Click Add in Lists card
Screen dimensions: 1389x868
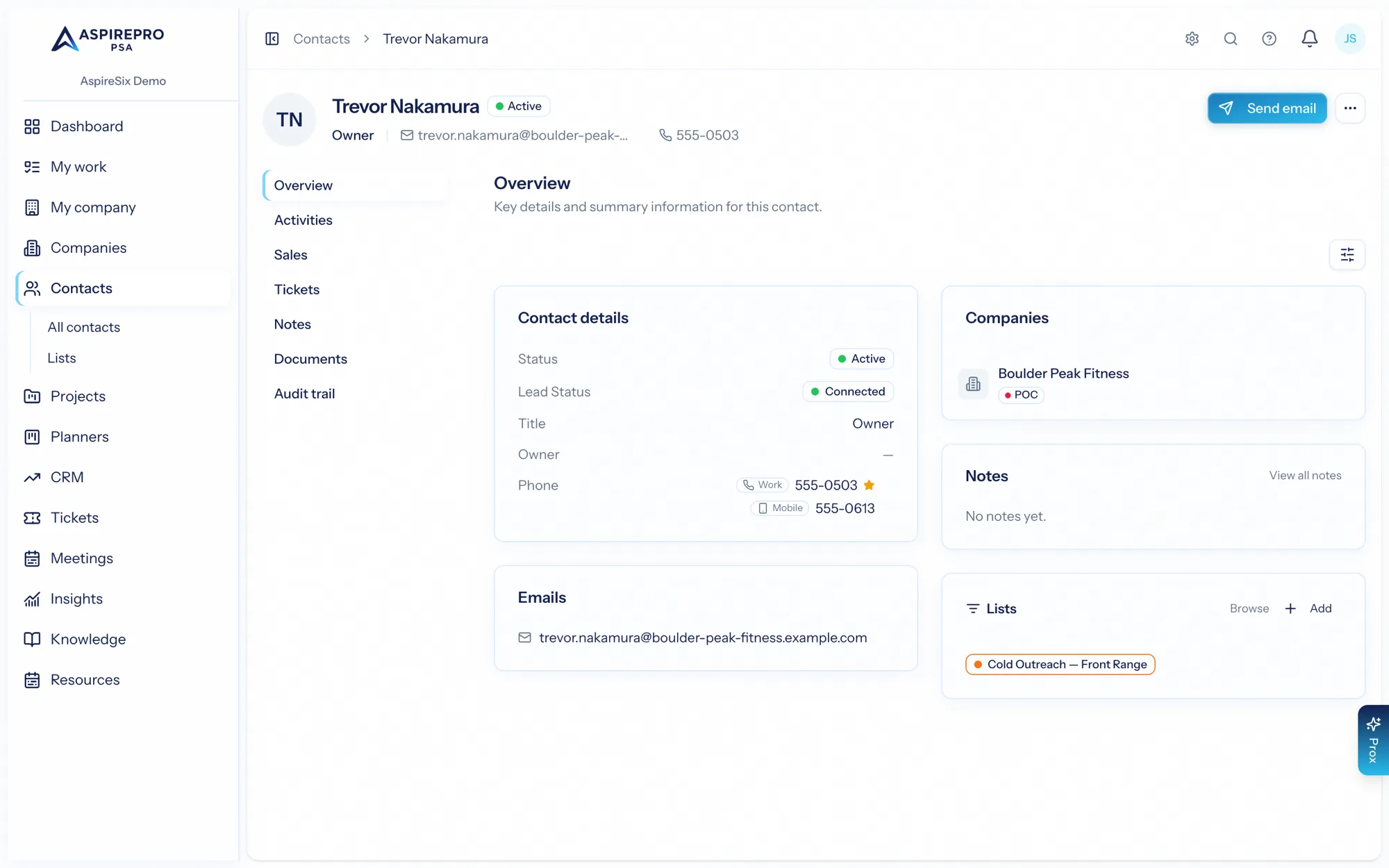pos(1320,609)
